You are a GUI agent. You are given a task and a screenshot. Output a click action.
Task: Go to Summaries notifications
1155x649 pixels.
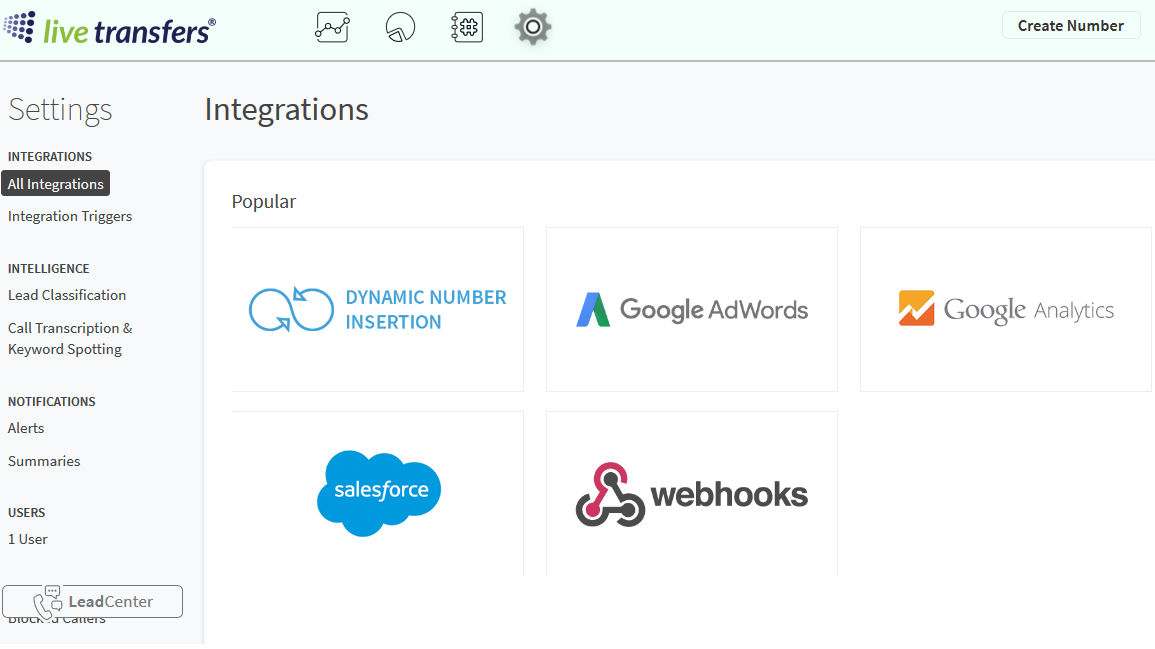(x=44, y=461)
